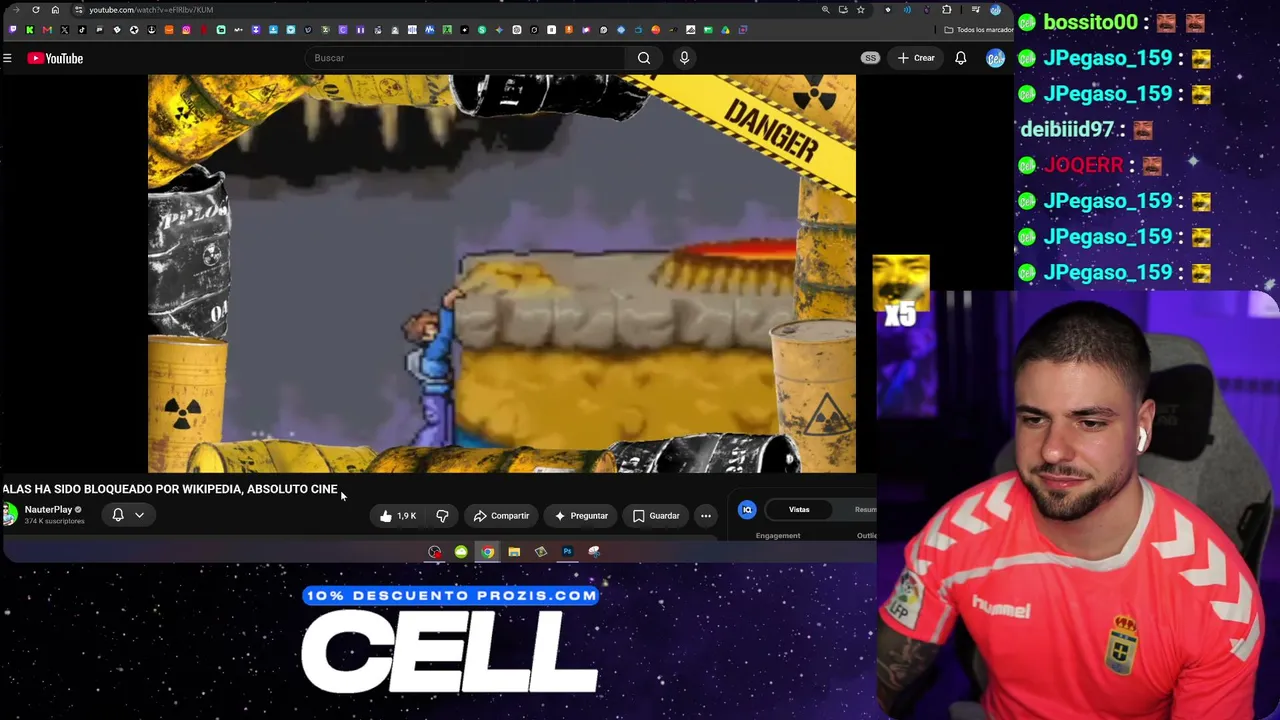Bookmark this page with the star icon

tap(860, 10)
